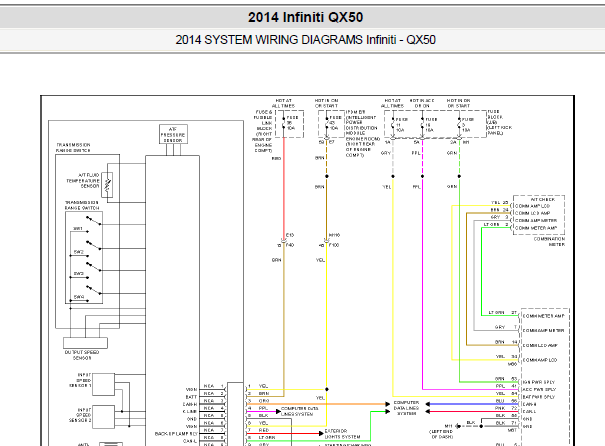Select the A/T FLUID TEMPERATURE SENSOR label
Viewport: 605px width, 446px height.
(83, 181)
